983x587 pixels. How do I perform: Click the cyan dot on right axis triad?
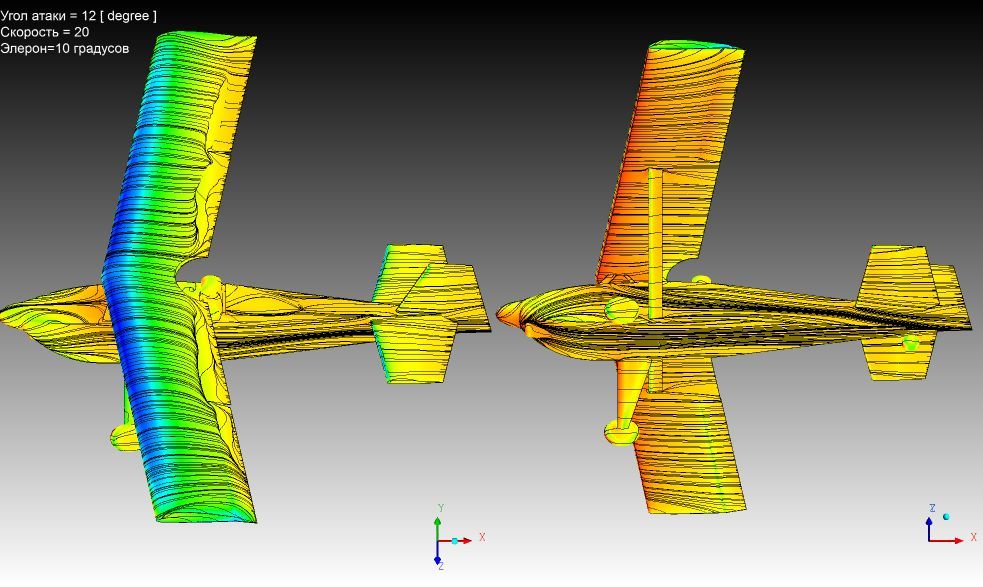[946, 517]
